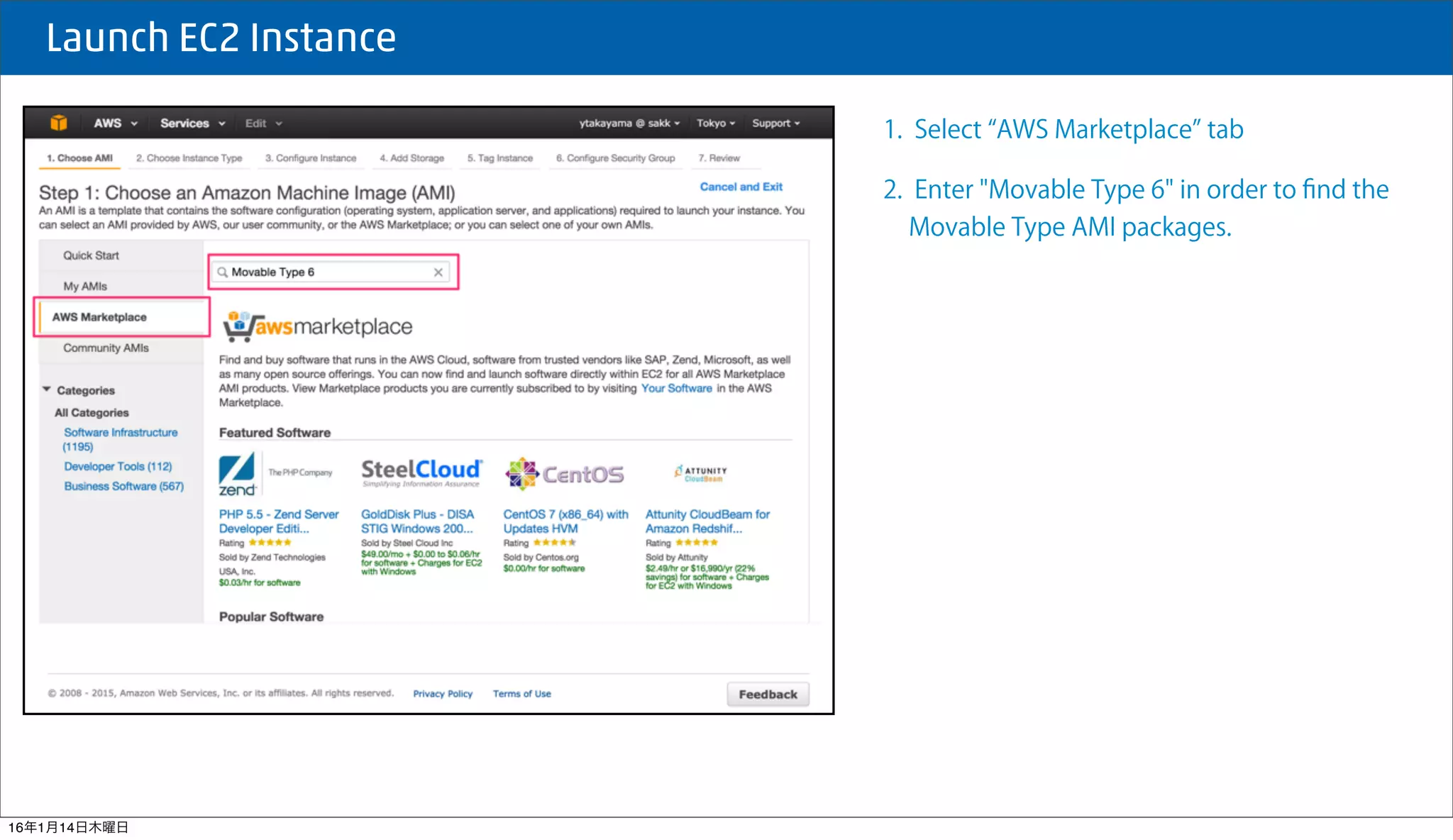The width and height of the screenshot is (1453, 840).
Task: Click the Sold by Centos.org text
Action: click(541, 558)
